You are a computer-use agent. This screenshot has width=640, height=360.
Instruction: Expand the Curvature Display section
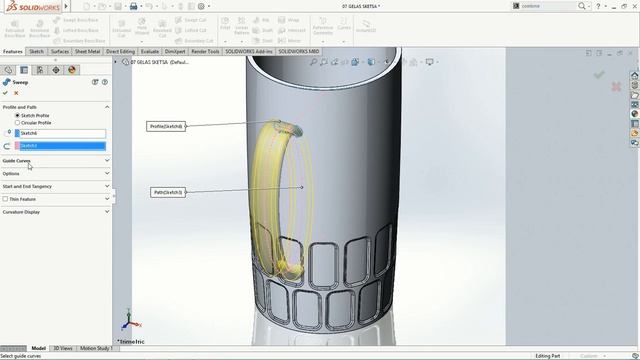pos(107,212)
